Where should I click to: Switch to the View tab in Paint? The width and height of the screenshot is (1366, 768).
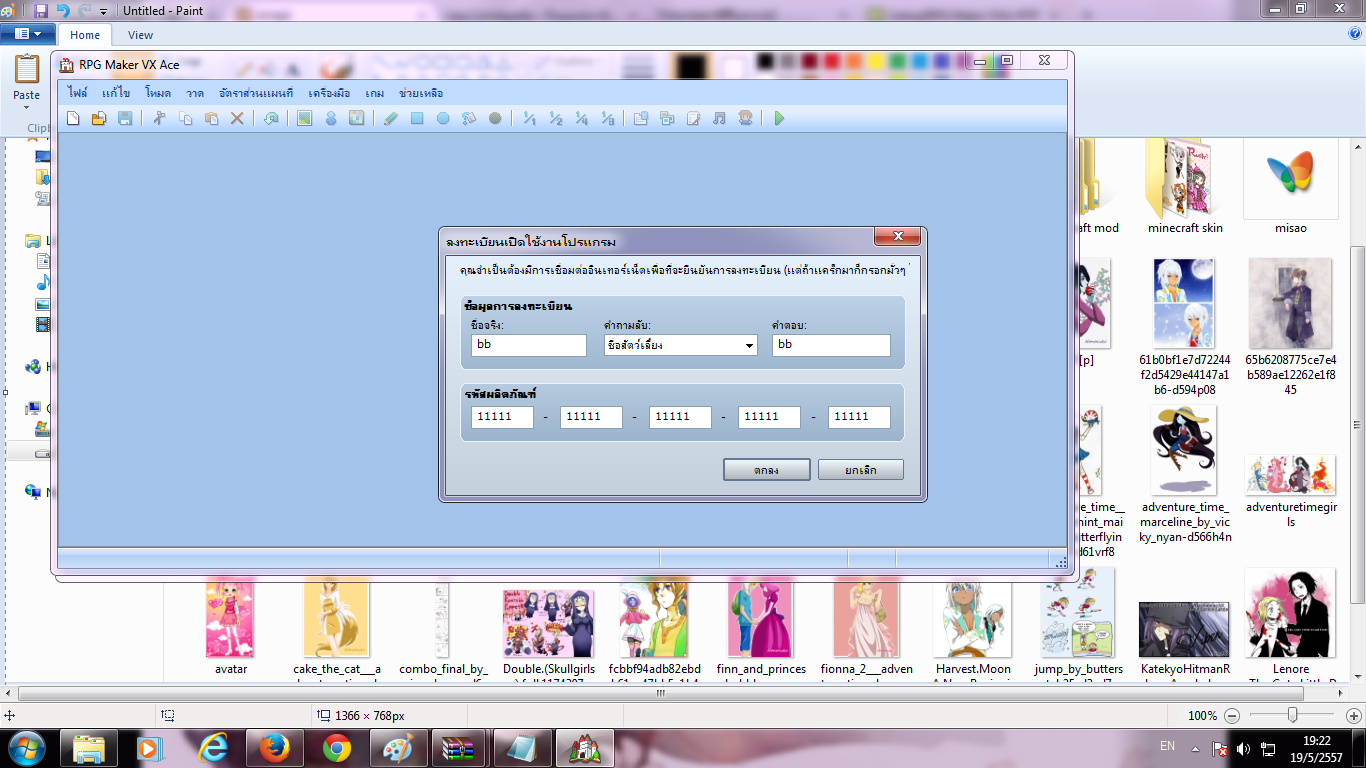click(x=141, y=35)
